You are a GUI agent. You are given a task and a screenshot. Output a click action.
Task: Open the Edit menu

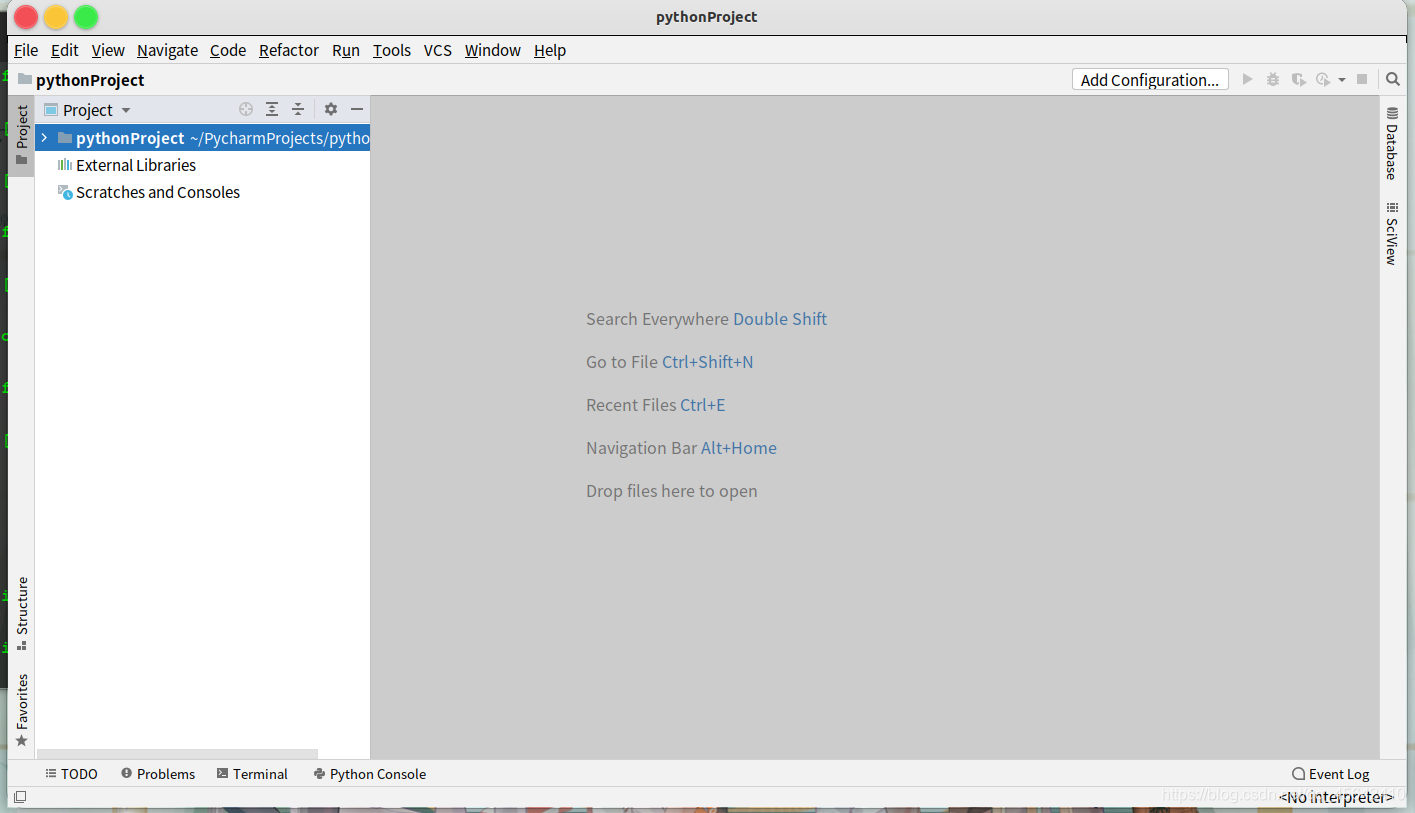click(x=65, y=50)
